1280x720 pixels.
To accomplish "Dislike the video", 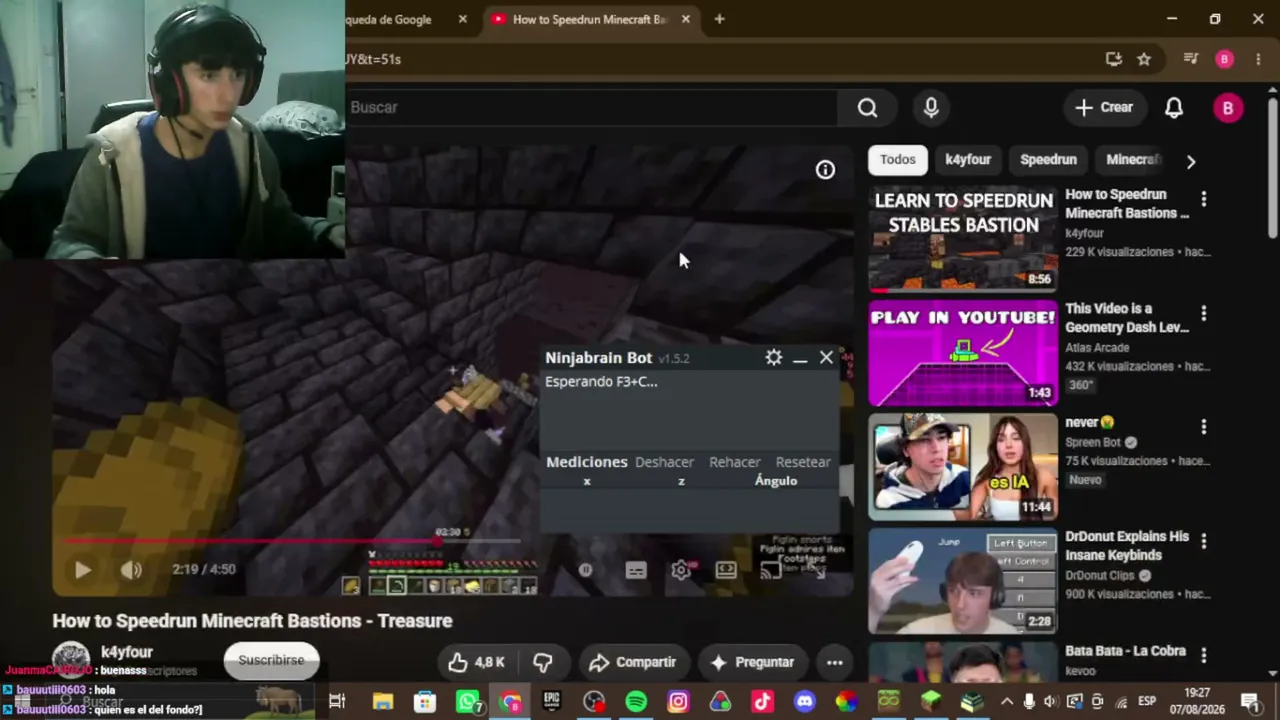I will tap(543, 662).
